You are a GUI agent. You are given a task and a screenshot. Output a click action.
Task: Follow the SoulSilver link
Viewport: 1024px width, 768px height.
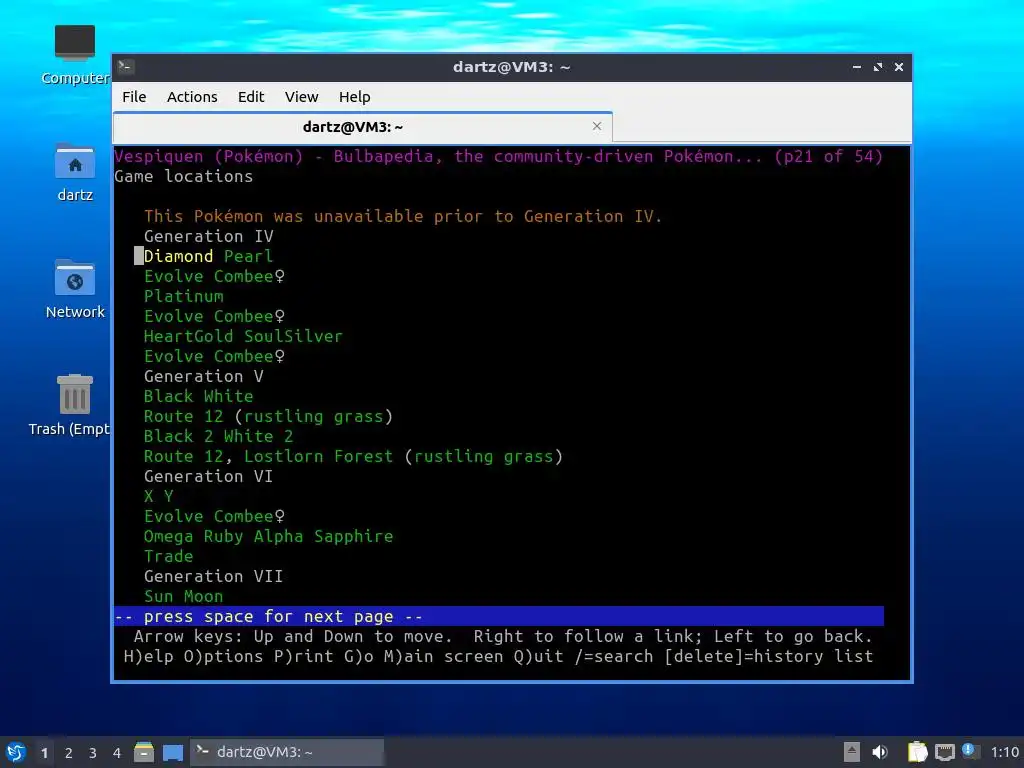[293, 336]
